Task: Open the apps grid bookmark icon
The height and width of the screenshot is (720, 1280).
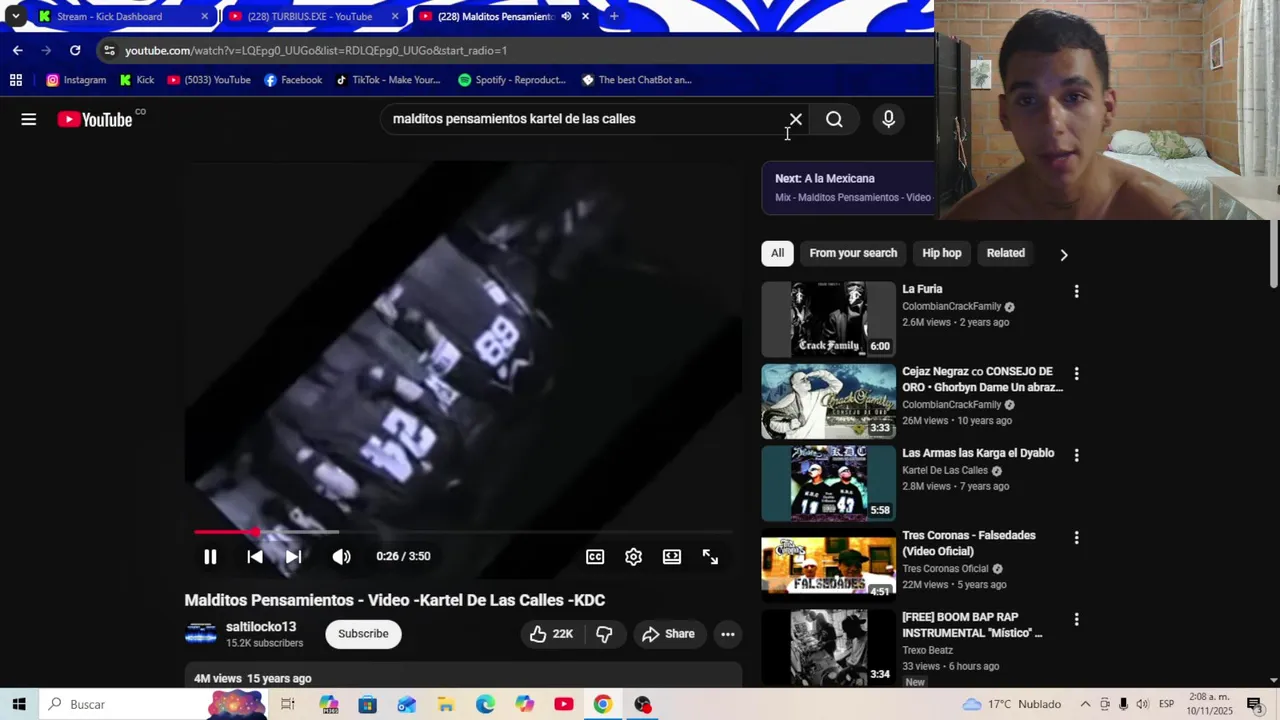Action: (x=16, y=80)
